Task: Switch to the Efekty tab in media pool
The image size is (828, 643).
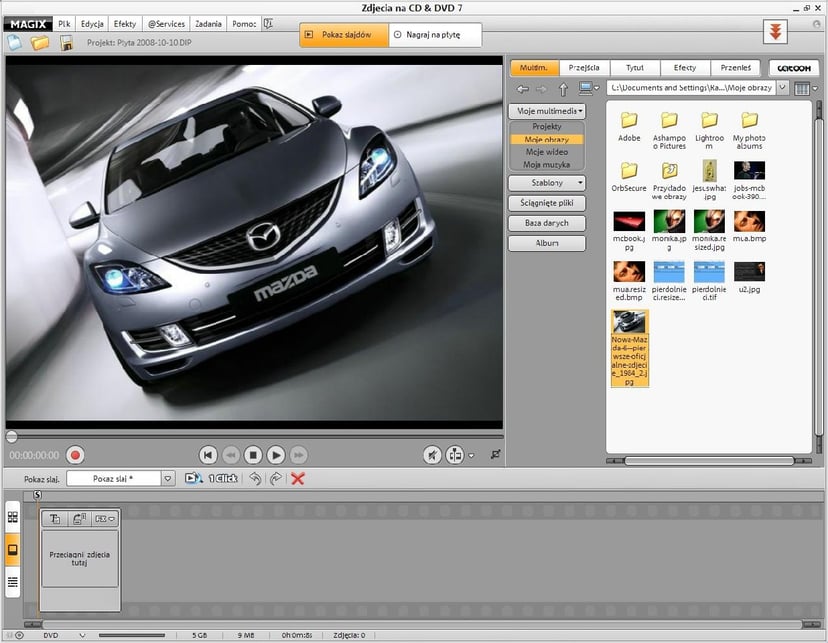Action: tap(685, 68)
